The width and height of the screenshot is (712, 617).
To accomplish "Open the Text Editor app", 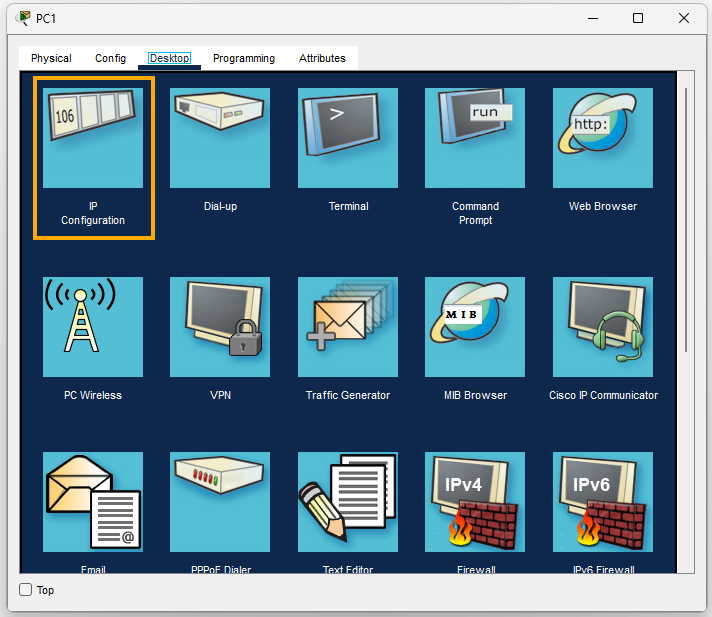I will tap(348, 502).
